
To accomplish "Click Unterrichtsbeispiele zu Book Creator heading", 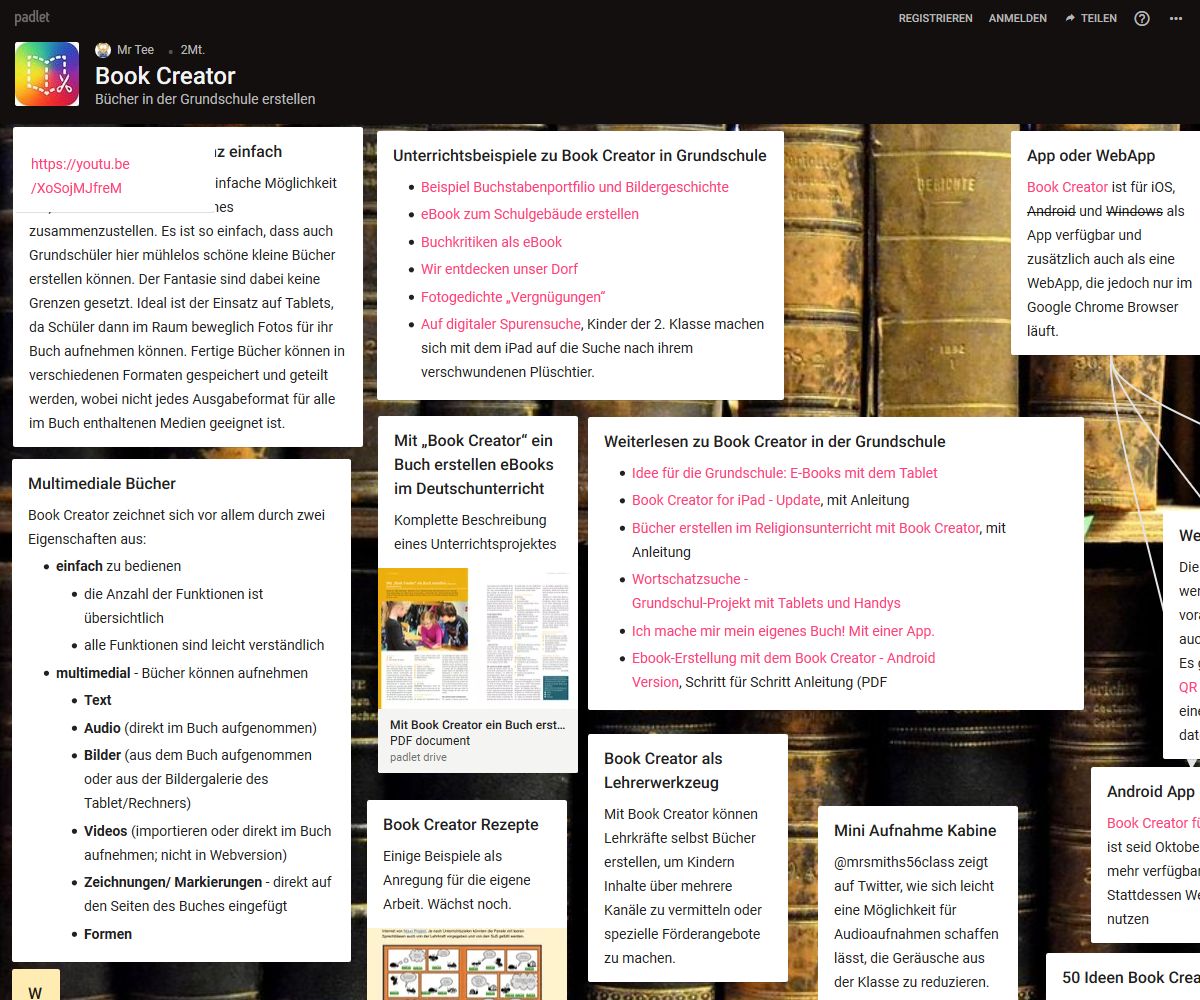I will tap(580, 156).
